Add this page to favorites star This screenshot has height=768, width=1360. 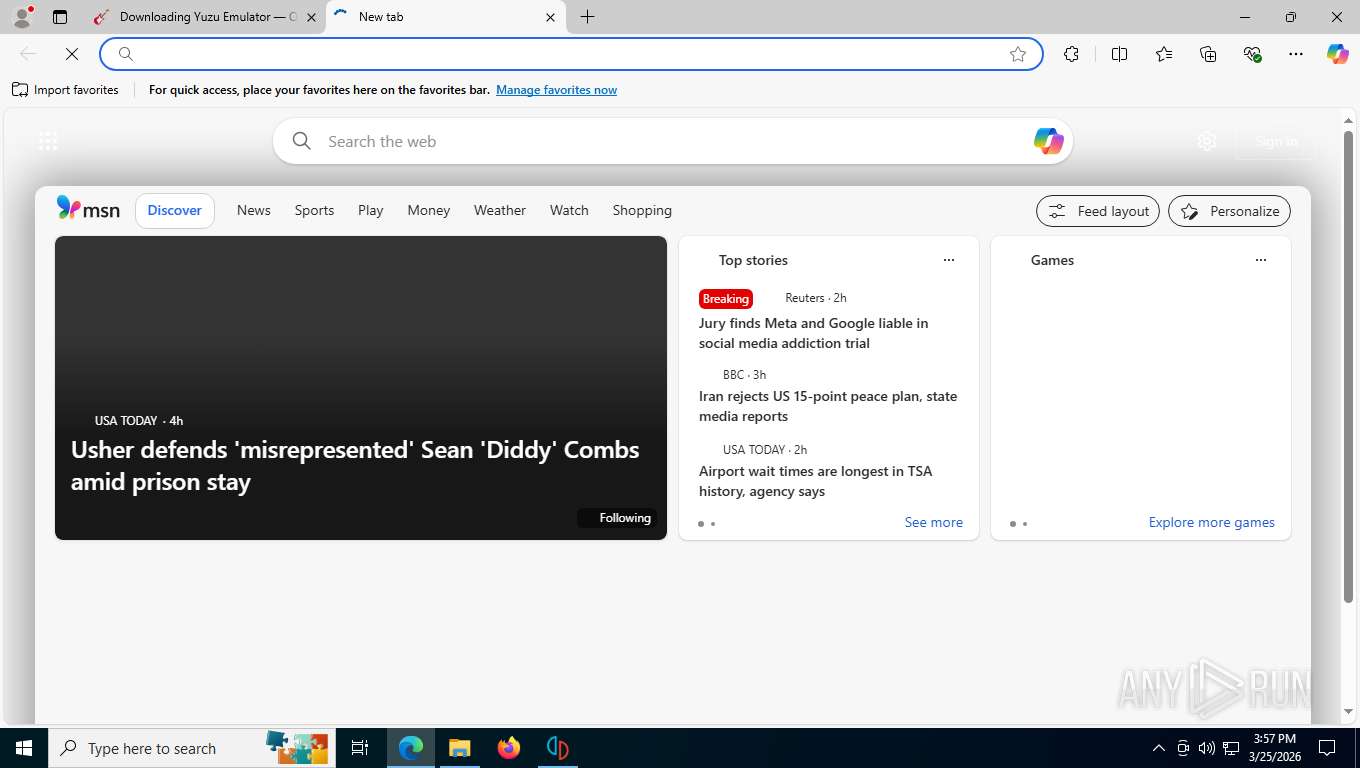coord(1018,54)
